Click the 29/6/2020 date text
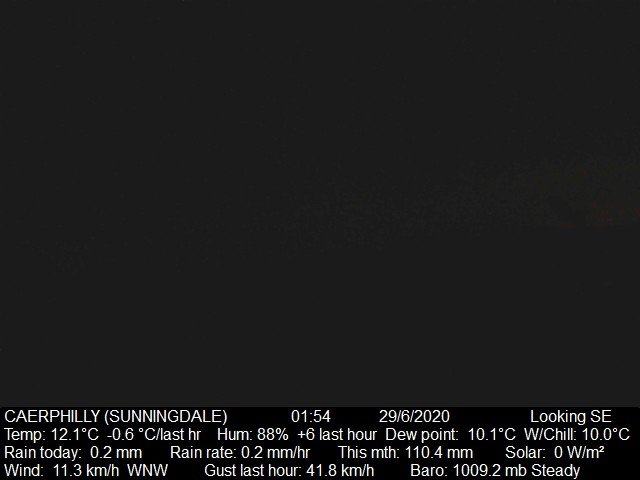The height and width of the screenshot is (480, 640). tap(414, 417)
